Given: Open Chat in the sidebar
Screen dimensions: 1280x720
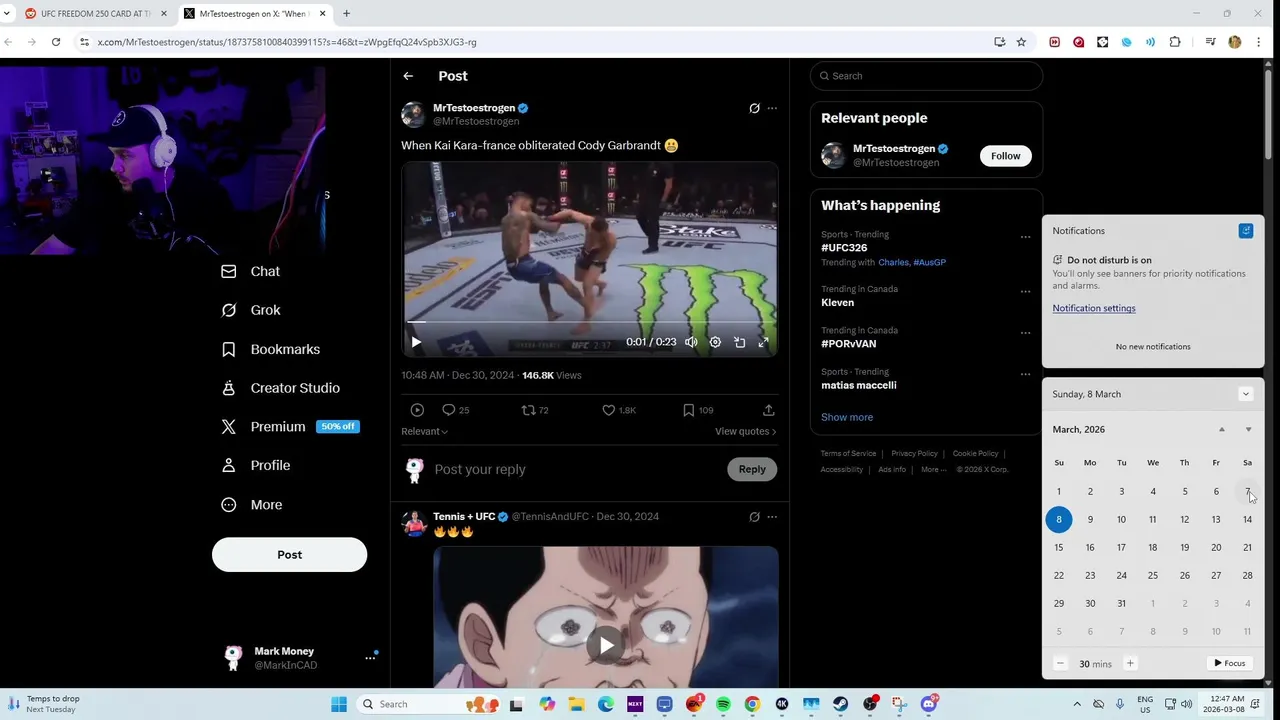Looking at the screenshot, I should coord(251,271).
